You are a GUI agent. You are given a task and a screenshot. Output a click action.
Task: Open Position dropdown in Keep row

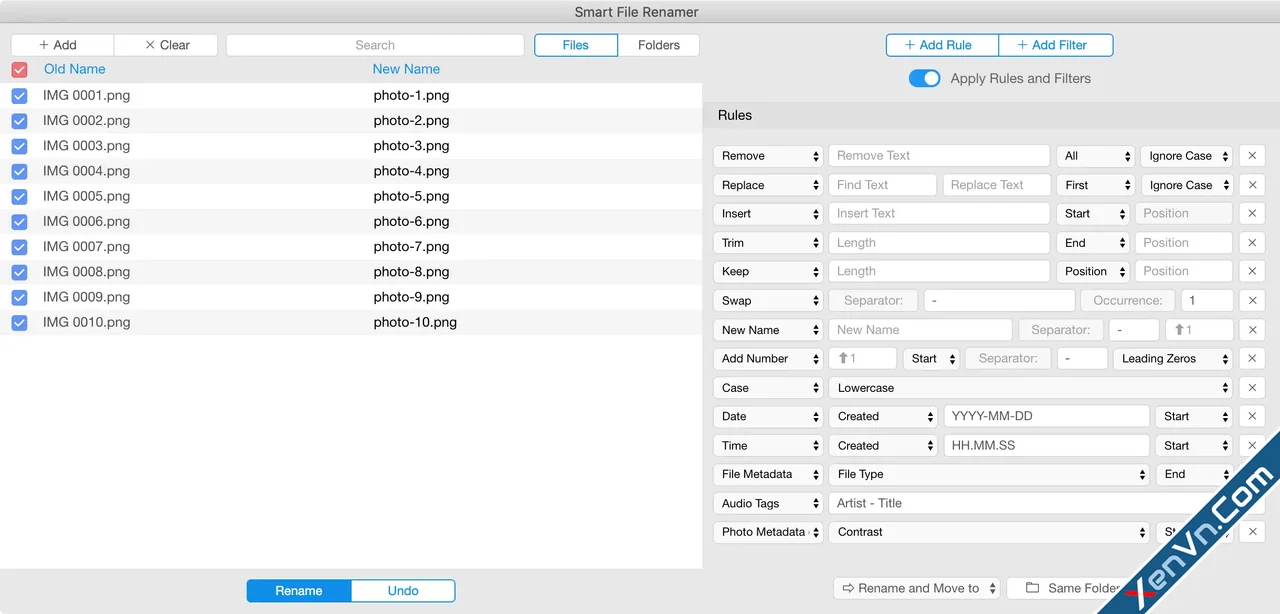click(x=1092, y=272)
